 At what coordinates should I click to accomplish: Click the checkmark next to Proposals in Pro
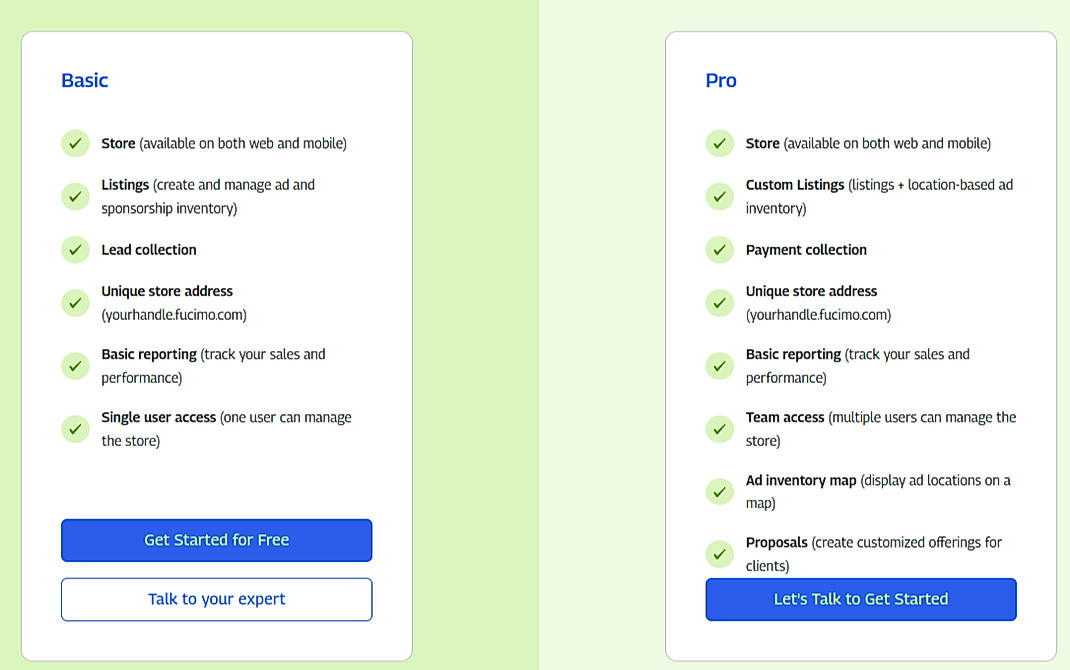(719, 554)
